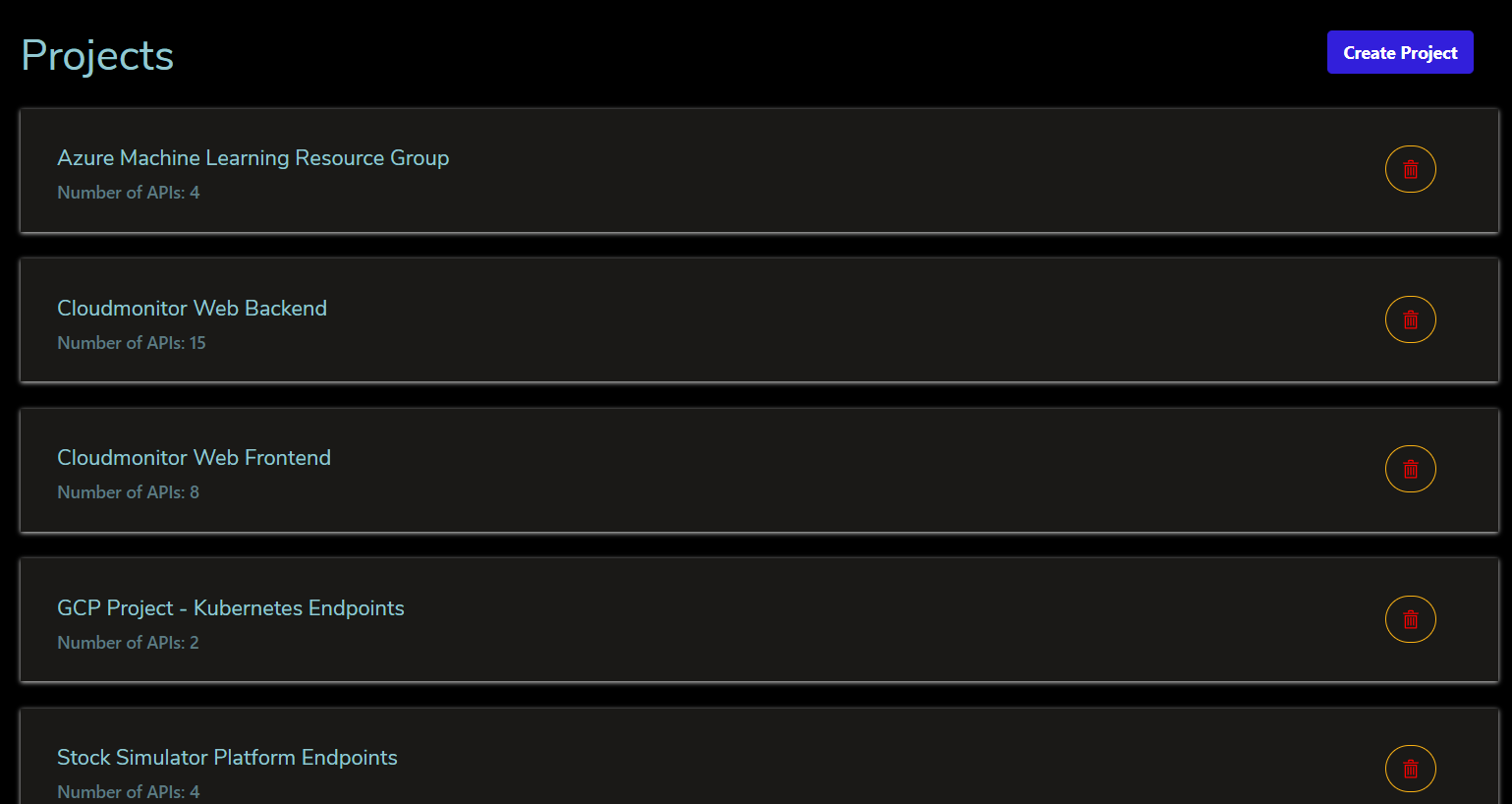This screenshot has height=804, width=1512.
Task: Open the Cloudmonitor Web Frontend project title
Action: pos(194,458)
